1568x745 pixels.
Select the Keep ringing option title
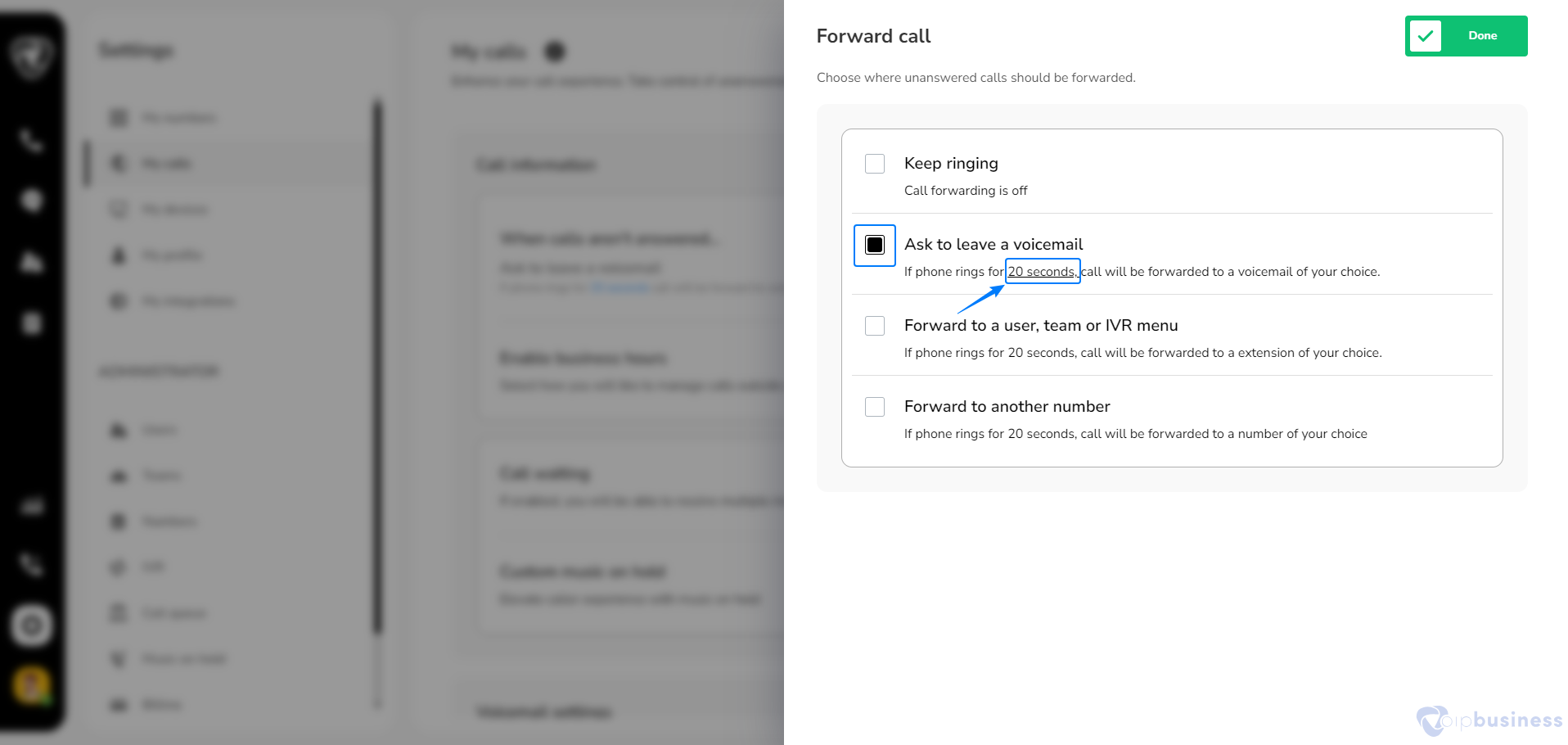click(x=951, y=164)
